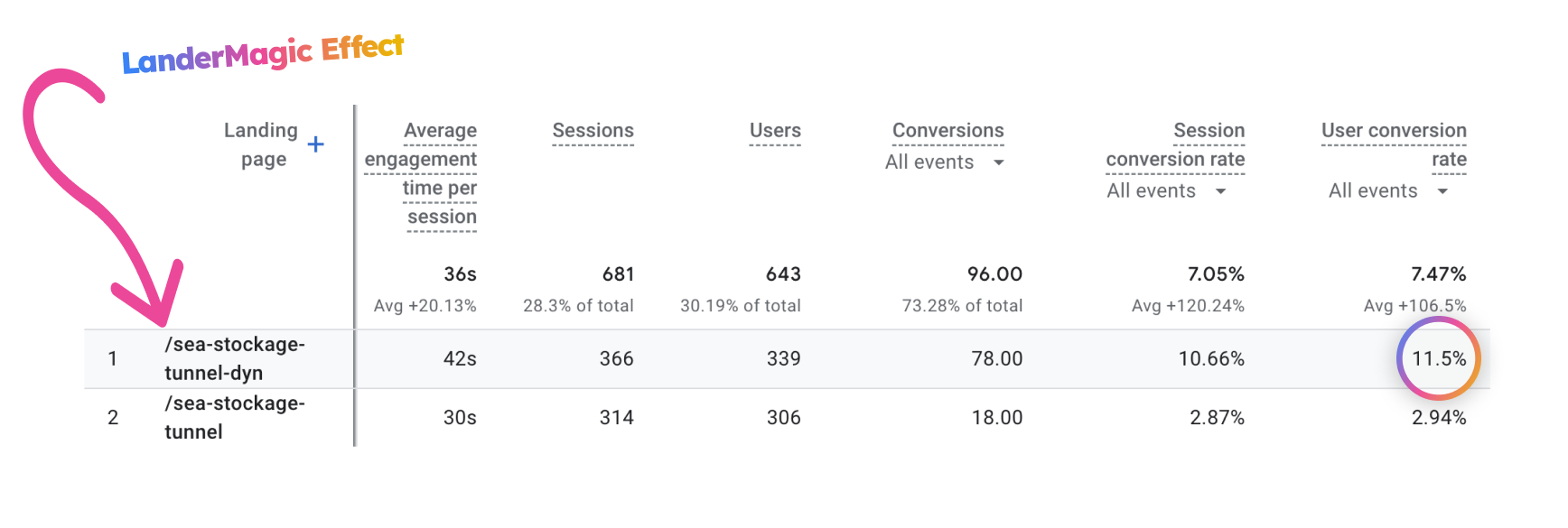Click the Users column header
Viewport: 1568px width, 528px height.
(775, 131)
